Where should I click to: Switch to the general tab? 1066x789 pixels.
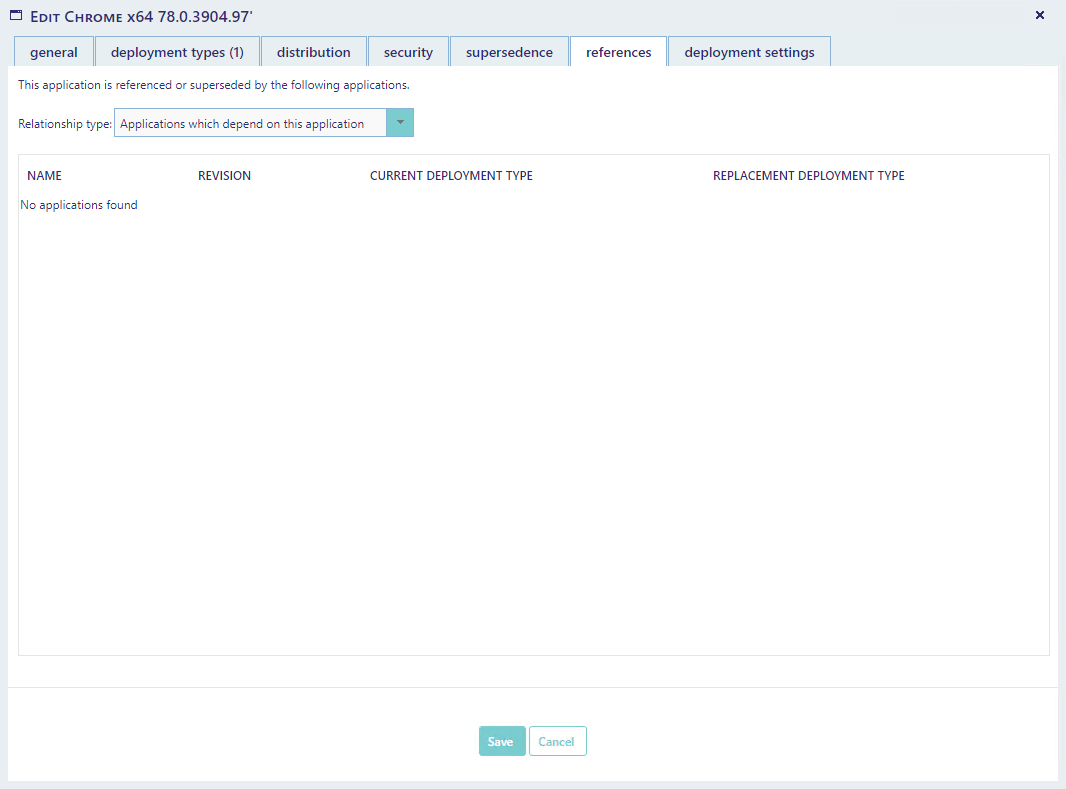tap(54, 52)
